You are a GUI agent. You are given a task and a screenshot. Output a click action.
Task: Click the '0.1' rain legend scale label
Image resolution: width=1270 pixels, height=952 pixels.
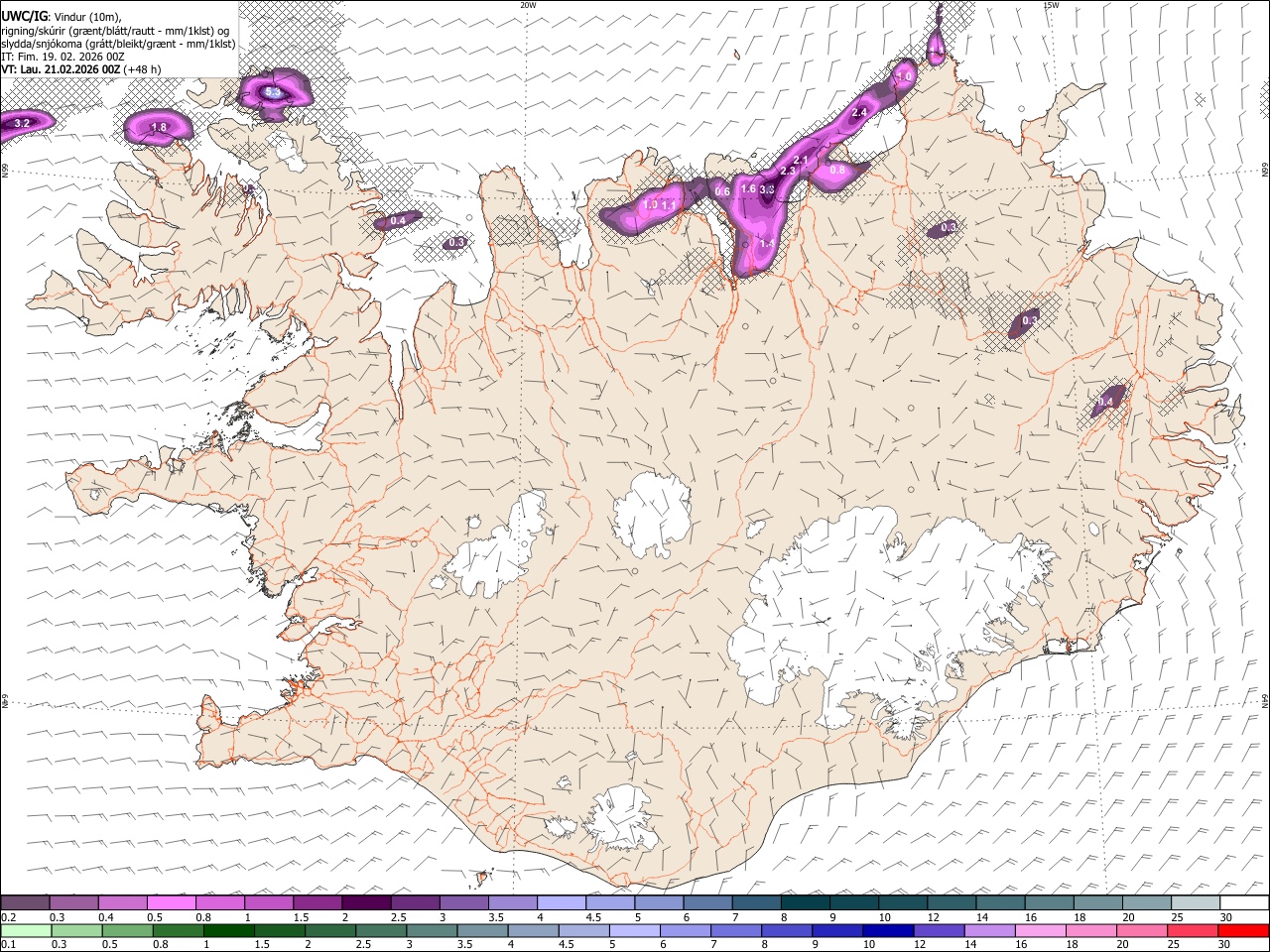pos(8,945)
